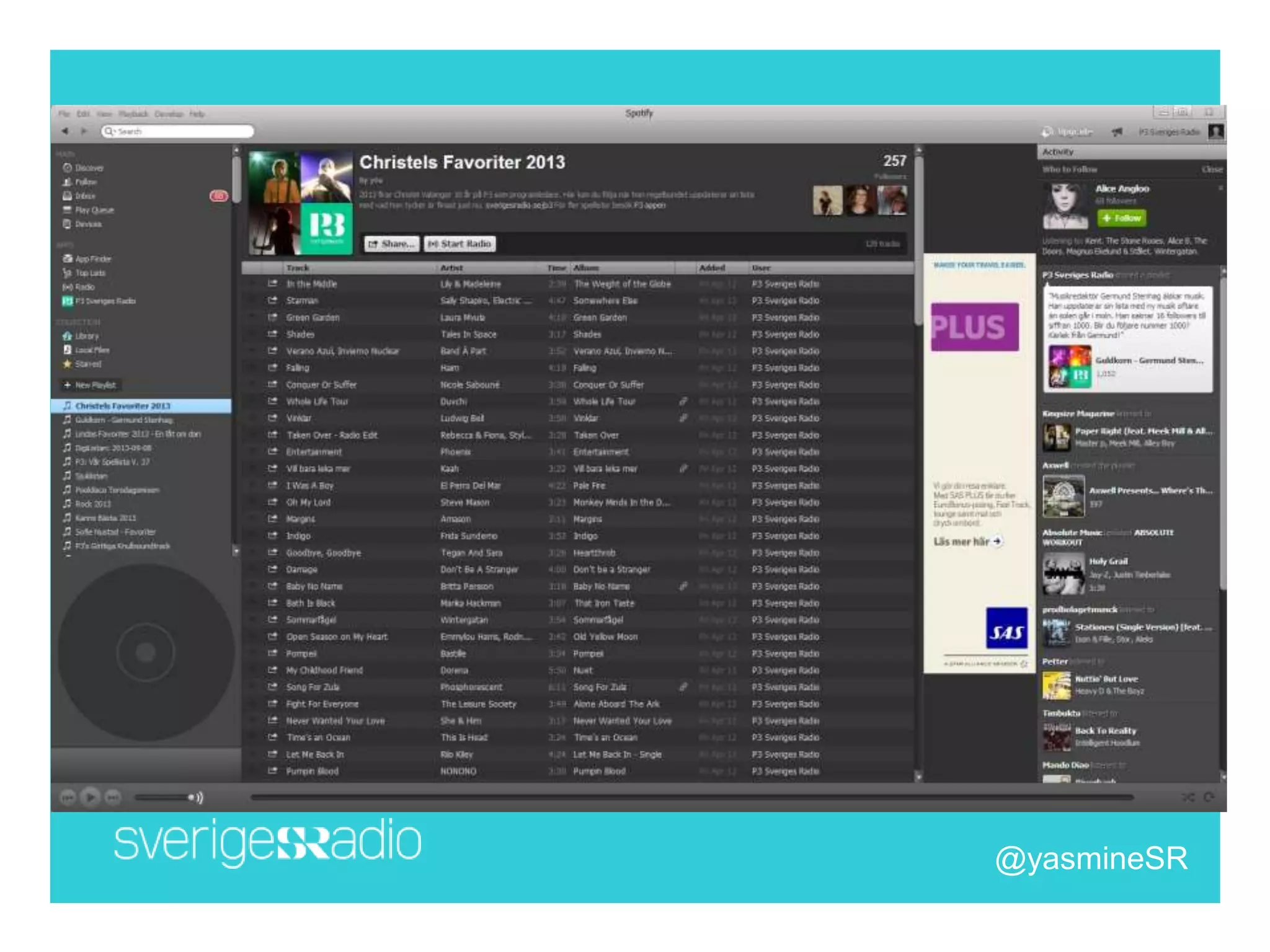The height and width of the screenshot is (952, 1270).
Task: Click the previous track button
Action: click(68, 797)
